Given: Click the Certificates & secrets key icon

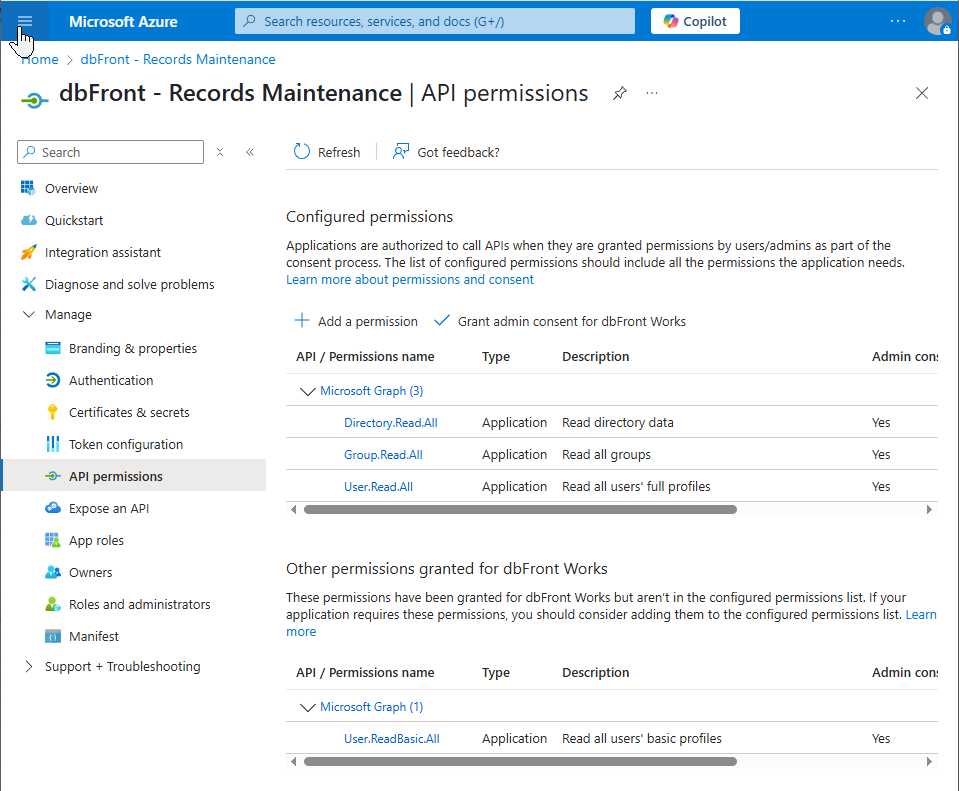Looking at the screenshot, I should pos(53,412).
